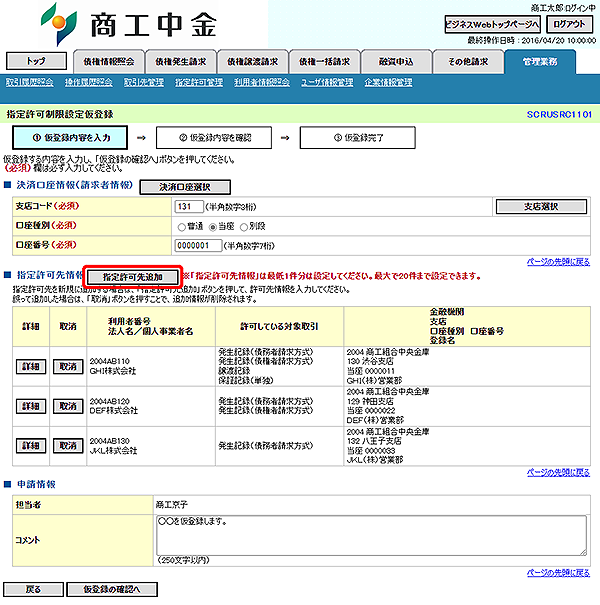Go to ビジネスWebトップページへ
Viewport: 600px width, 605px height.
pyautogui.click(x=492, y=25)
